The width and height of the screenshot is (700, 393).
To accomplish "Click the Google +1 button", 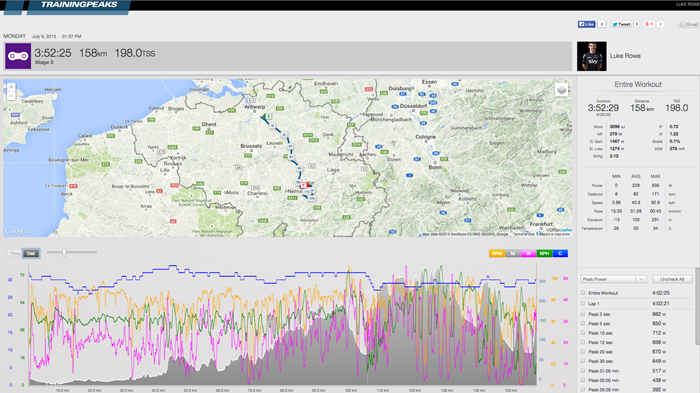I will (649, 24).
